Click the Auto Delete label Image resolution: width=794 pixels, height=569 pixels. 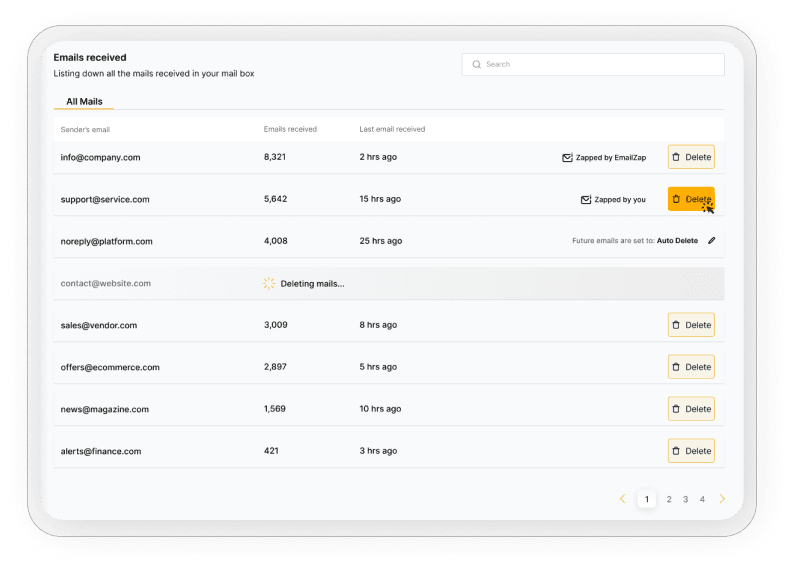coord(677,240)
